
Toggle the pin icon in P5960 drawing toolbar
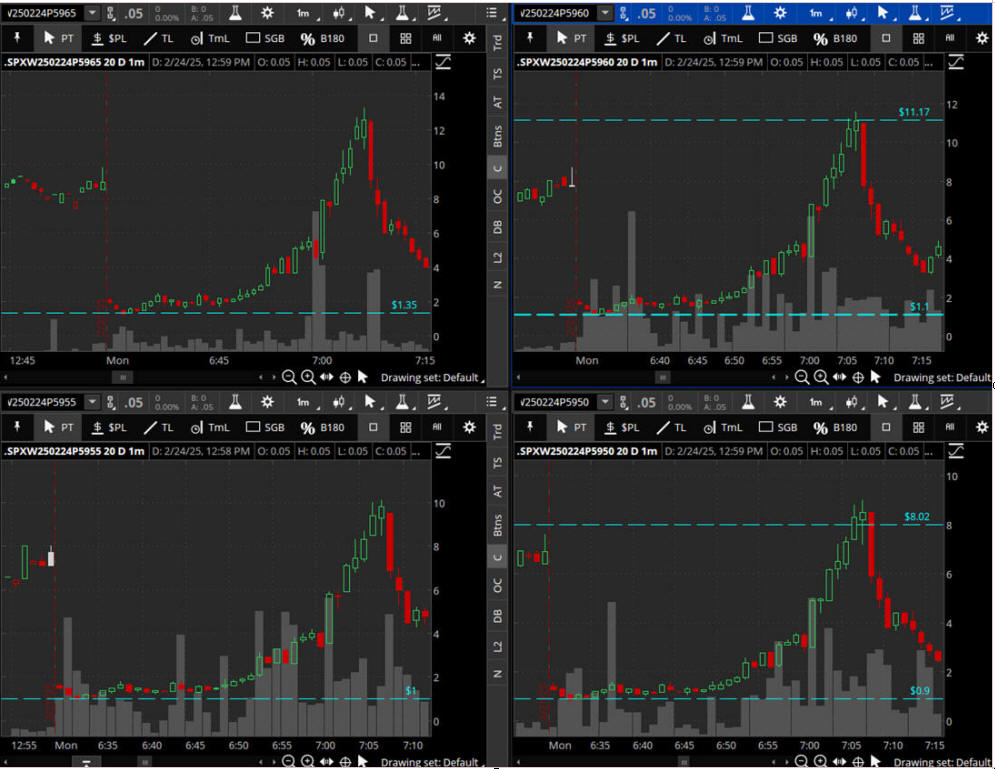click(530, 38)
